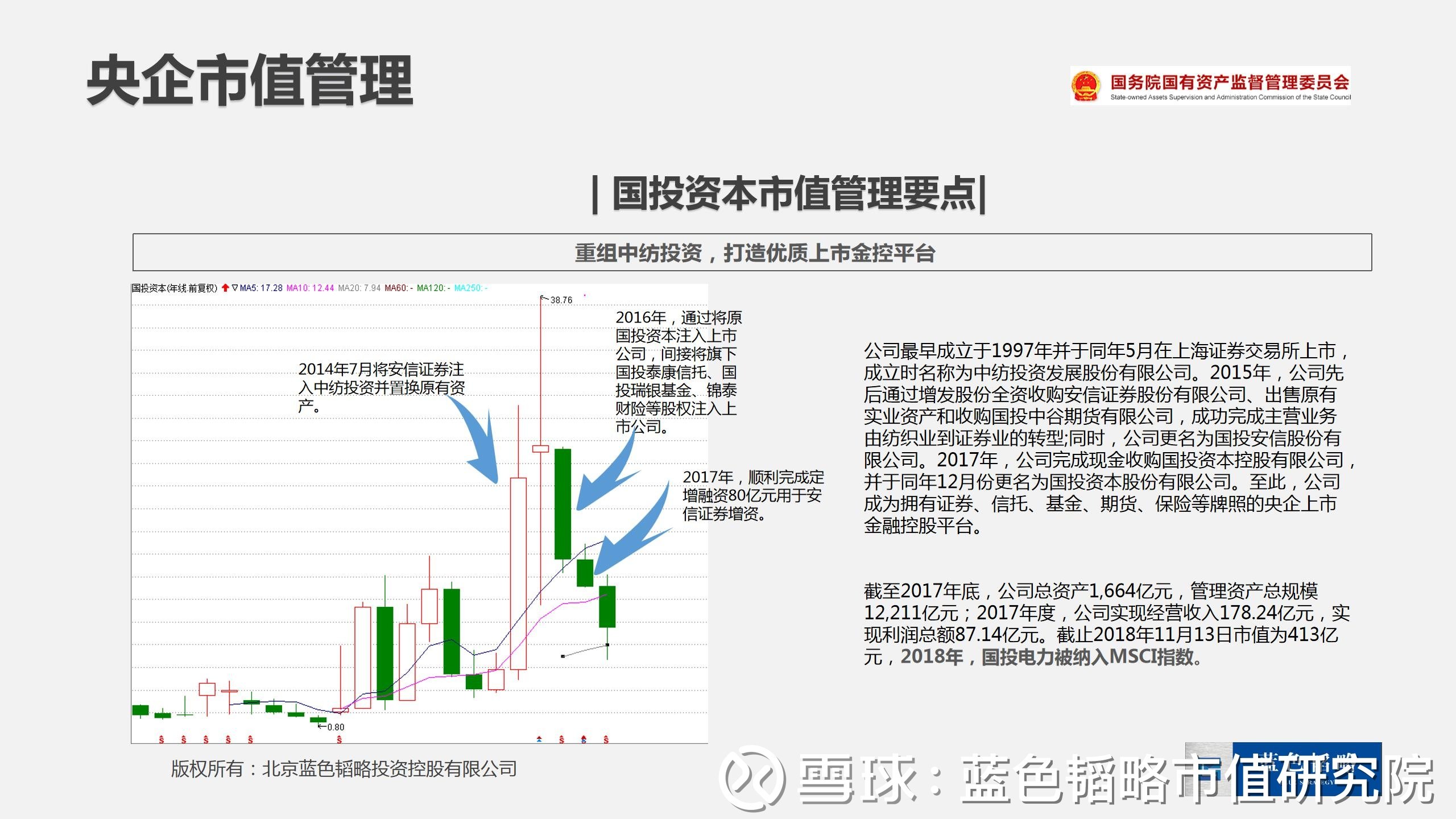Click the 2014年7月将安信证券注入 annotation
The height and width of the screenshot is (819, 1456).
click(x=381, y=387)
